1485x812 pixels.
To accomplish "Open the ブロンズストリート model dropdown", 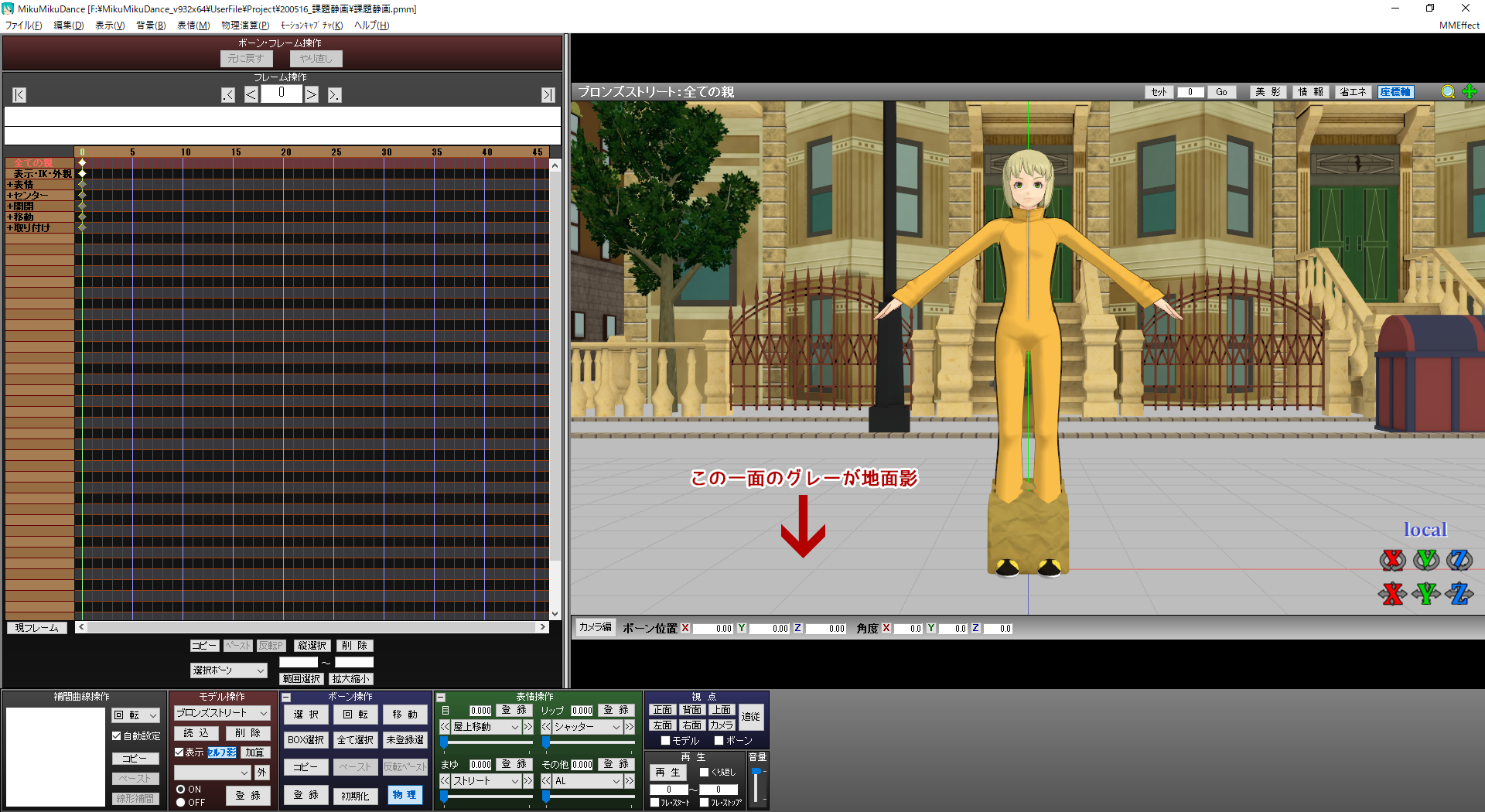I will [x=222, y=713].
